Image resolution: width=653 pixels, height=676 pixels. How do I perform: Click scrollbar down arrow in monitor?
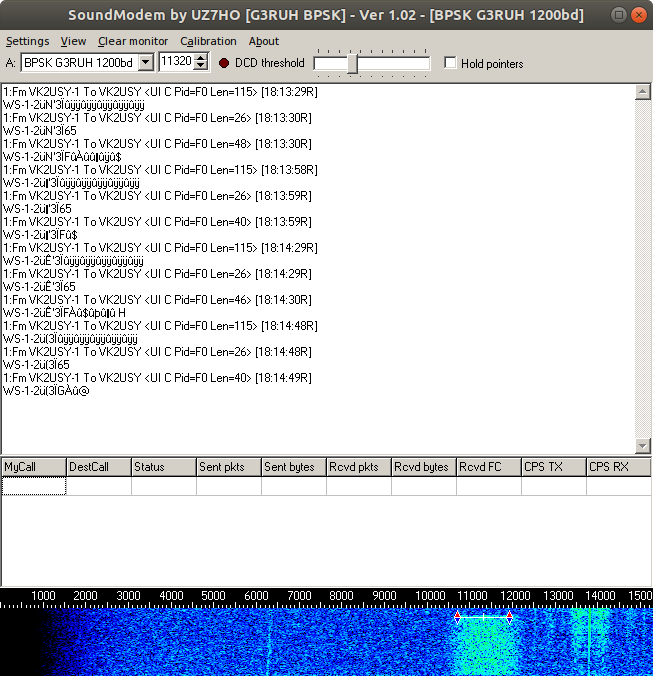tap(643, 446)
